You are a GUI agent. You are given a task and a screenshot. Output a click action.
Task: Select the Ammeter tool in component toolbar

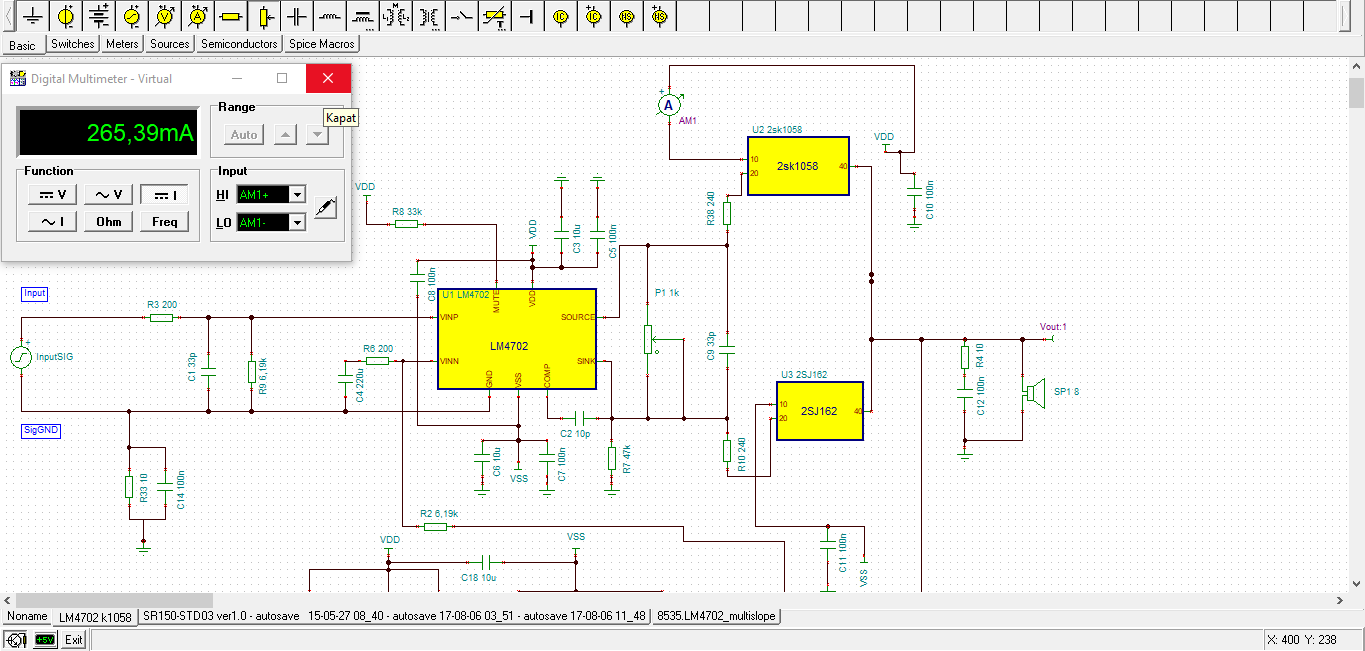[198, 16]
